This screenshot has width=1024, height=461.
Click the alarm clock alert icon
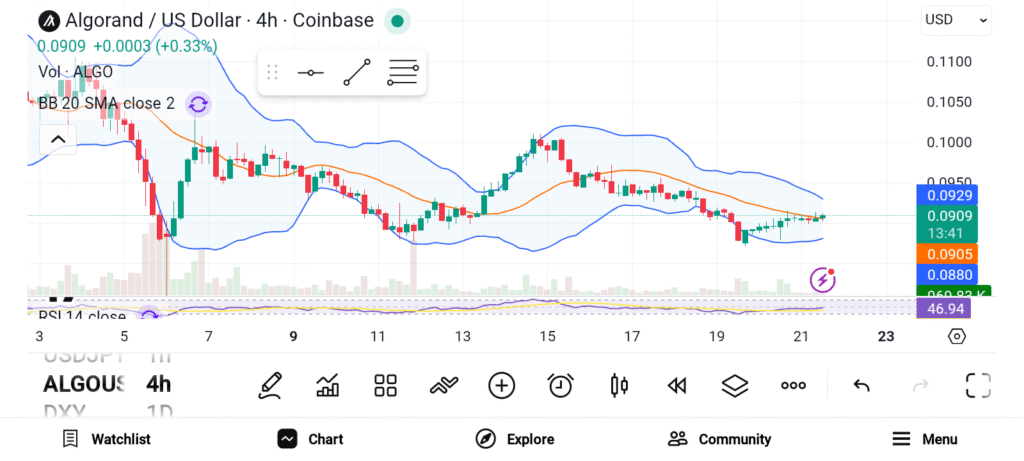pos(560,385)
